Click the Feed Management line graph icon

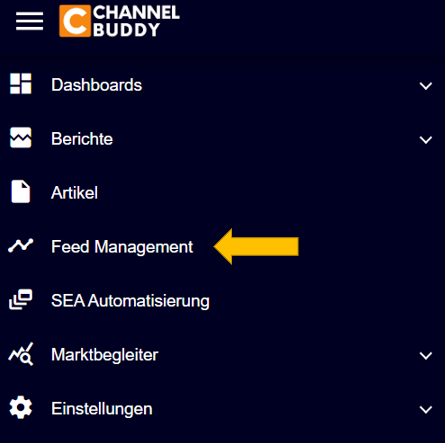(x=21, y=245)
